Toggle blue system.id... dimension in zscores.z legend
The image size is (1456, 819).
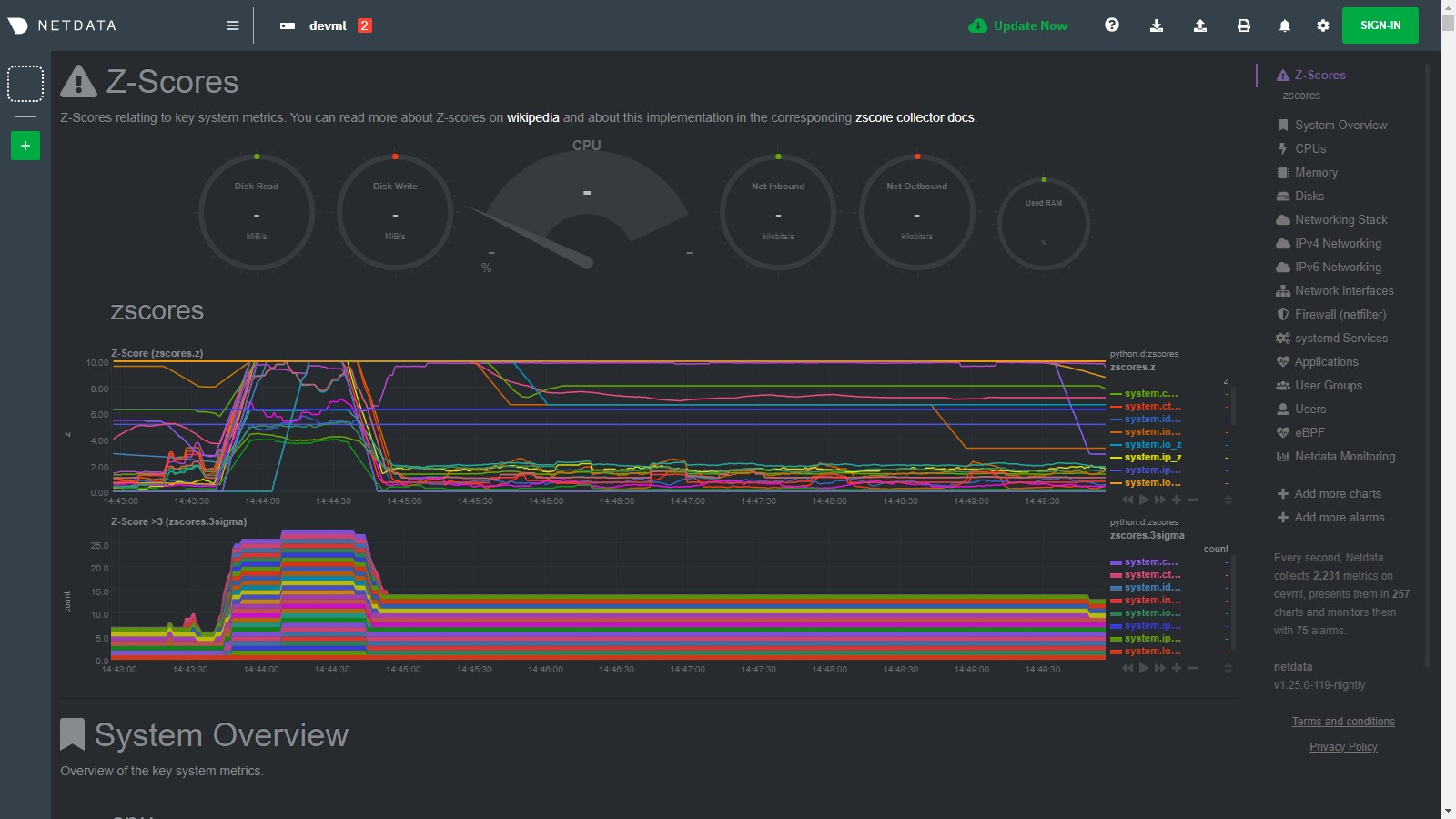[1145, 419]
